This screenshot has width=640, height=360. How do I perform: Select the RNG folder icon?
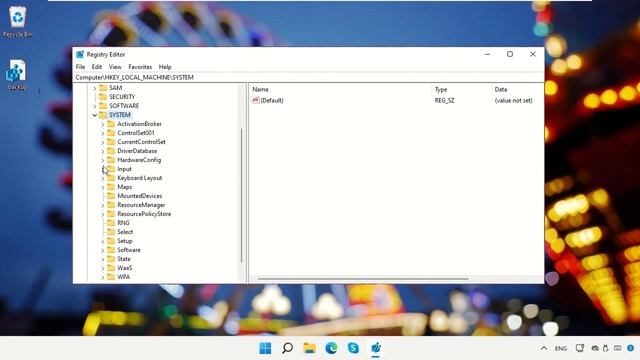tap(111, 222)
